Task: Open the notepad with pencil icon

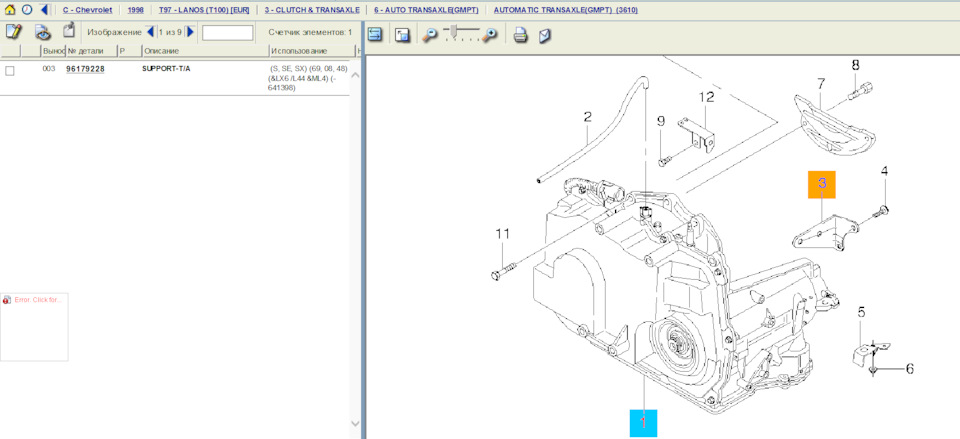Action: (x=13, y=32)
